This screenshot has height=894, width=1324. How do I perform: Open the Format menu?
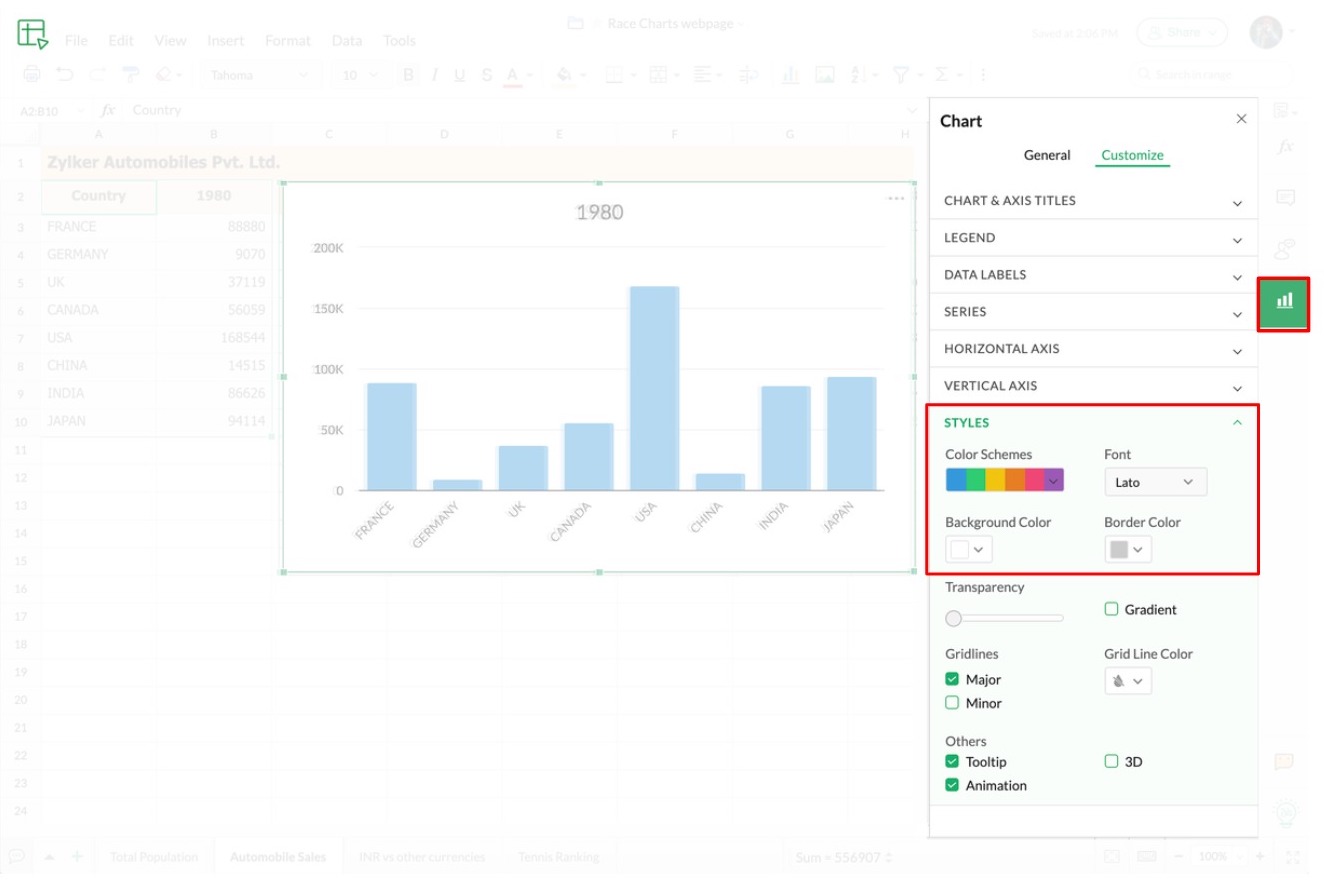coord(288,41)
